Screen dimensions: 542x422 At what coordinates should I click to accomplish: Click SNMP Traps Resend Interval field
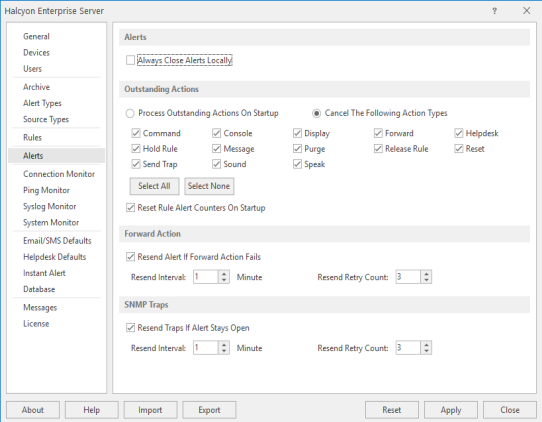206,348
